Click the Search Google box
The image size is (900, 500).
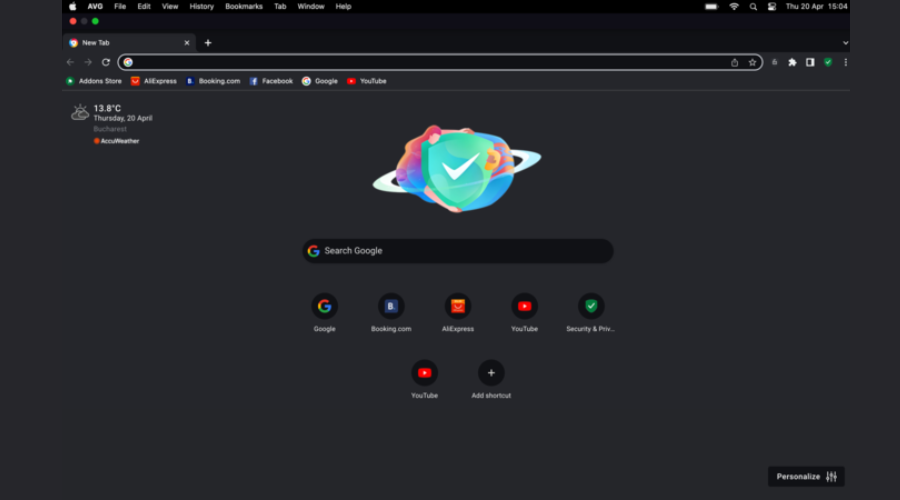457,251
